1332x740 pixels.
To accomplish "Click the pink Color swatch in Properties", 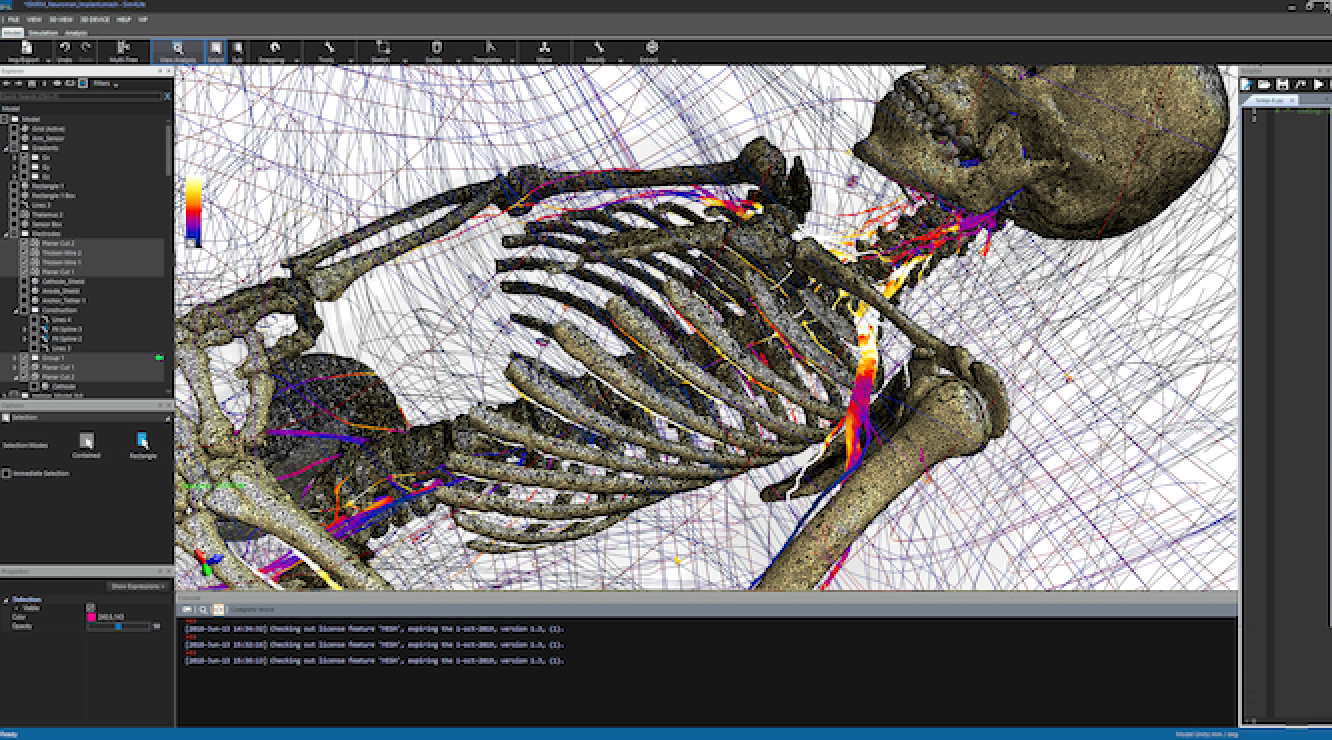I will 91,617.
